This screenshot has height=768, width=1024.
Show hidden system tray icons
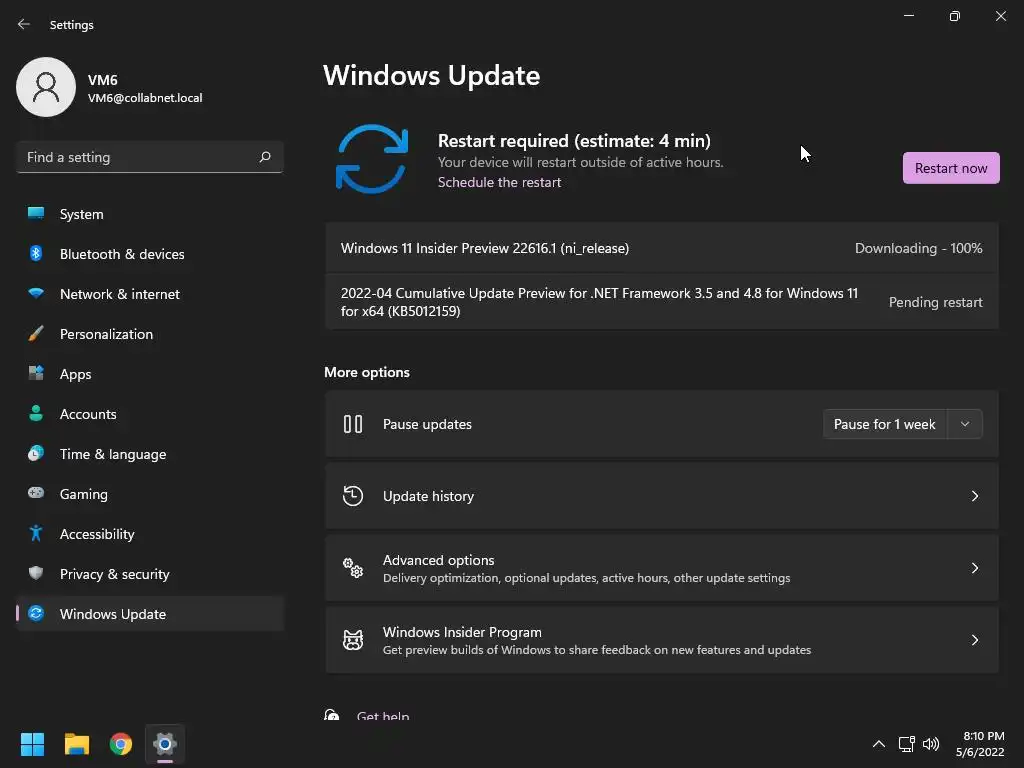pos(878,744)
